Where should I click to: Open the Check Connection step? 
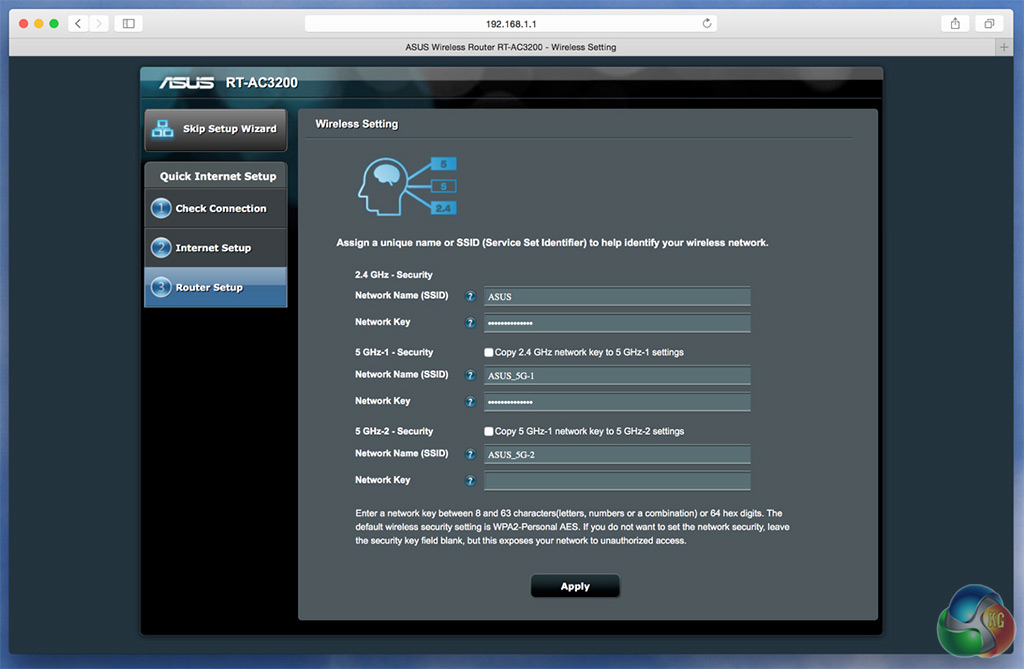coord(216,208)
